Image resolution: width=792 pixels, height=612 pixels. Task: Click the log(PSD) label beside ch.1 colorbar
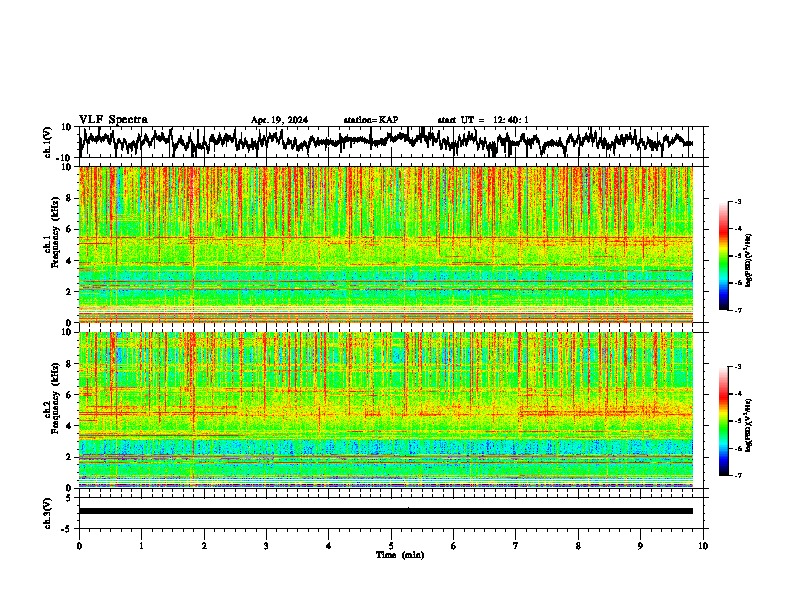click(749, 261)
